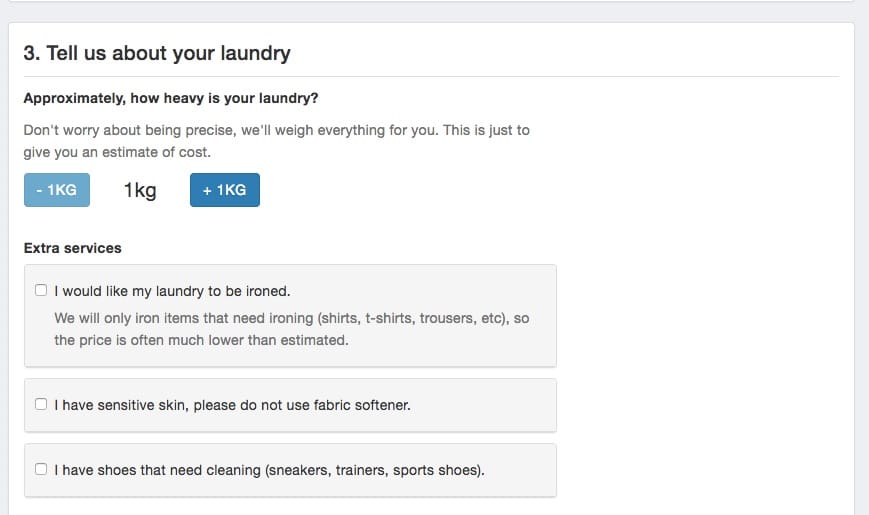This screenshot has height=515, width=869.
Task: Decrease laundry weight with the - 1KG button
Action: (57, 190)
